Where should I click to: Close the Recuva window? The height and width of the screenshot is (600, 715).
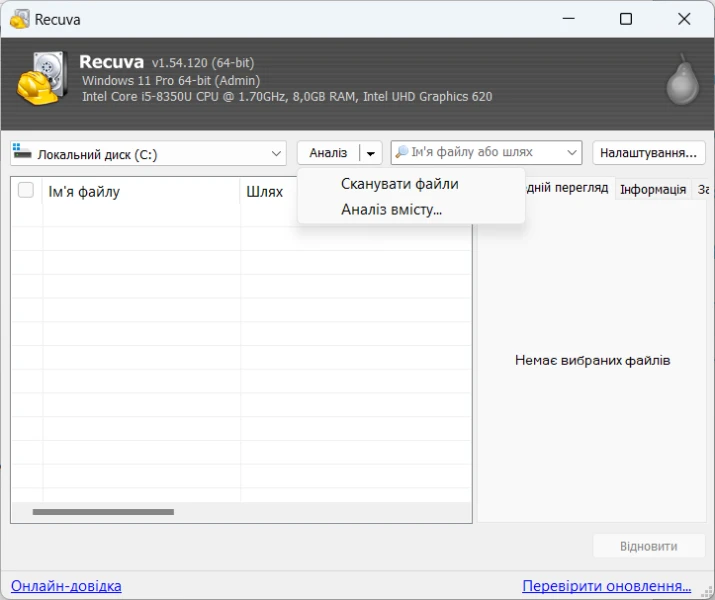pos(684,19)
